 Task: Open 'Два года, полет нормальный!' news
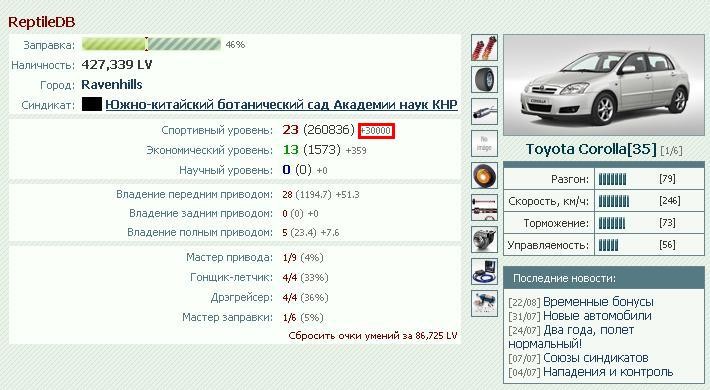pyautogui.click(x=571, y=337)
